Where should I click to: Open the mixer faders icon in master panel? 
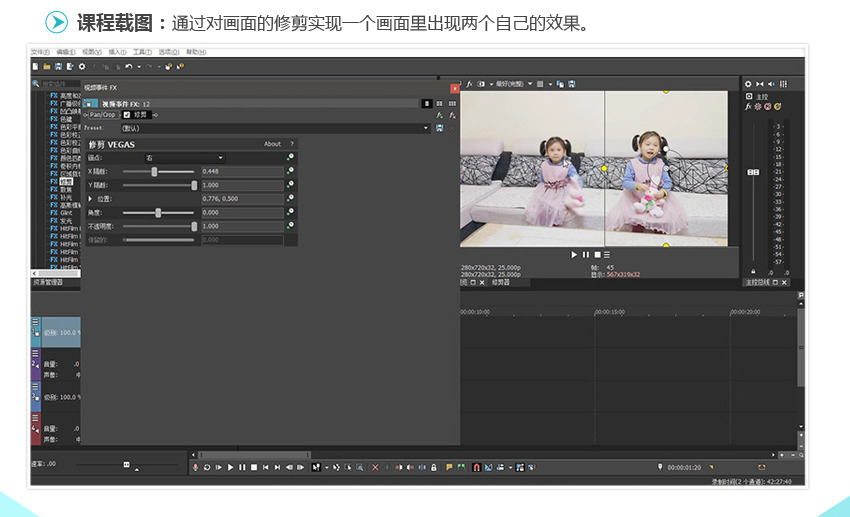click(783, 84)
